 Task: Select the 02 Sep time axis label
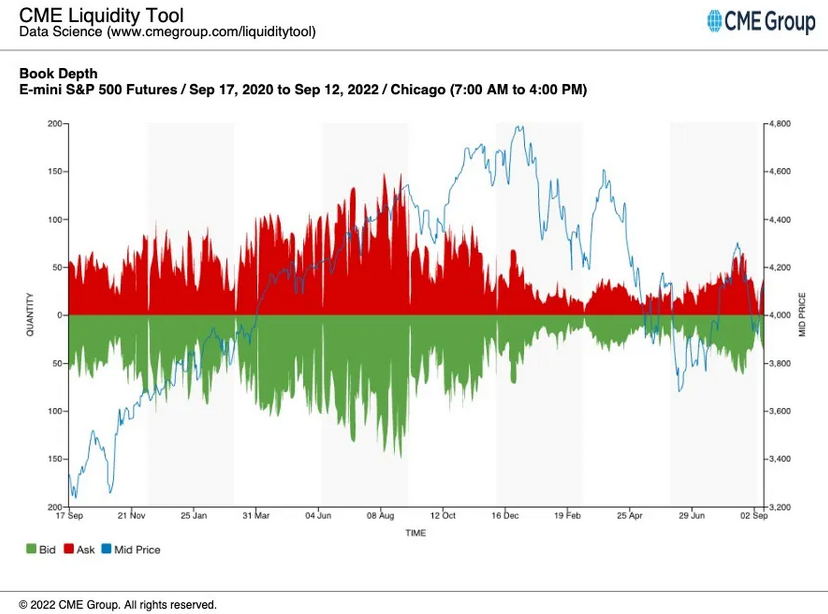click(x=755, y=515)
